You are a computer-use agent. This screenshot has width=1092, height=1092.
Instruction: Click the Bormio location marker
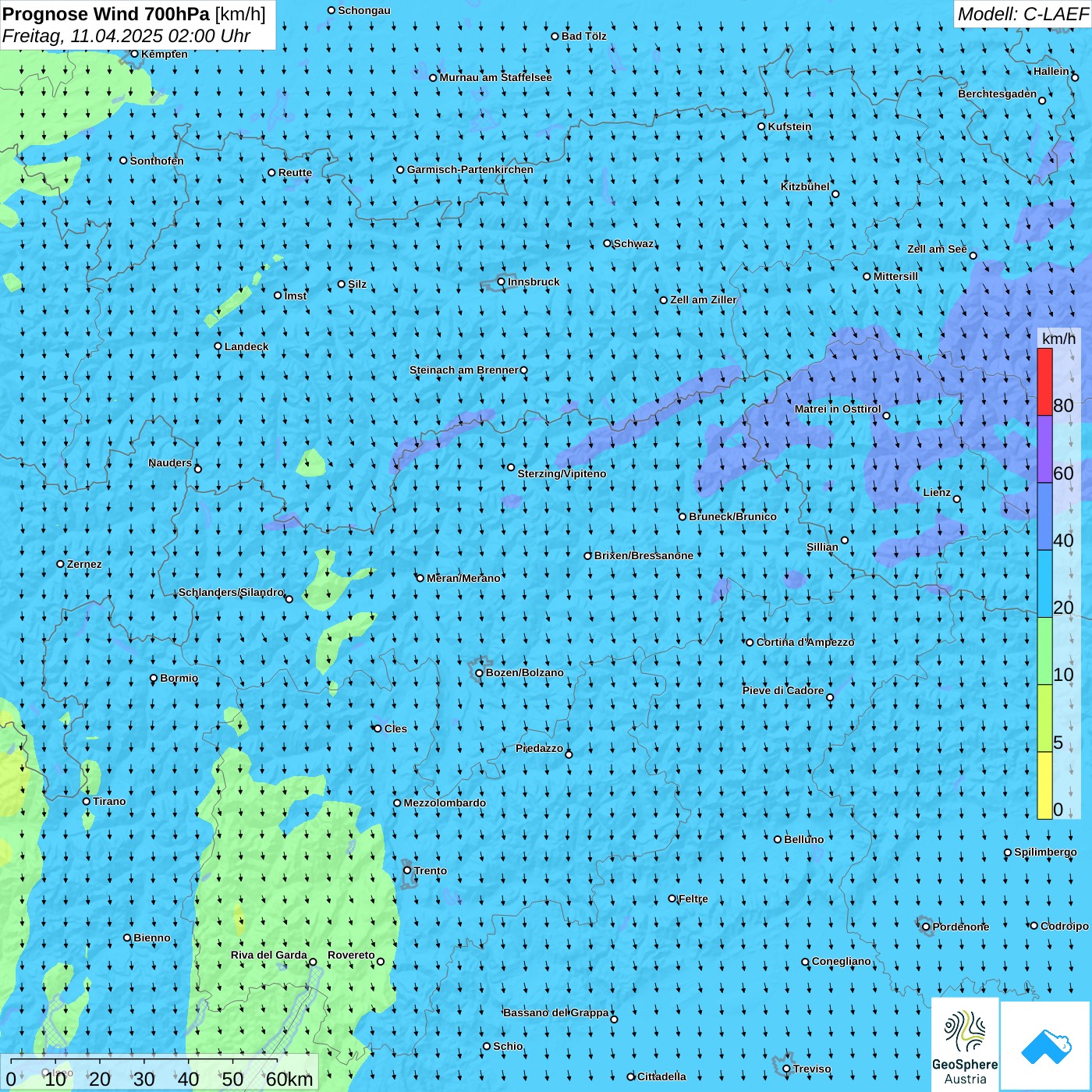coord(154,678)
